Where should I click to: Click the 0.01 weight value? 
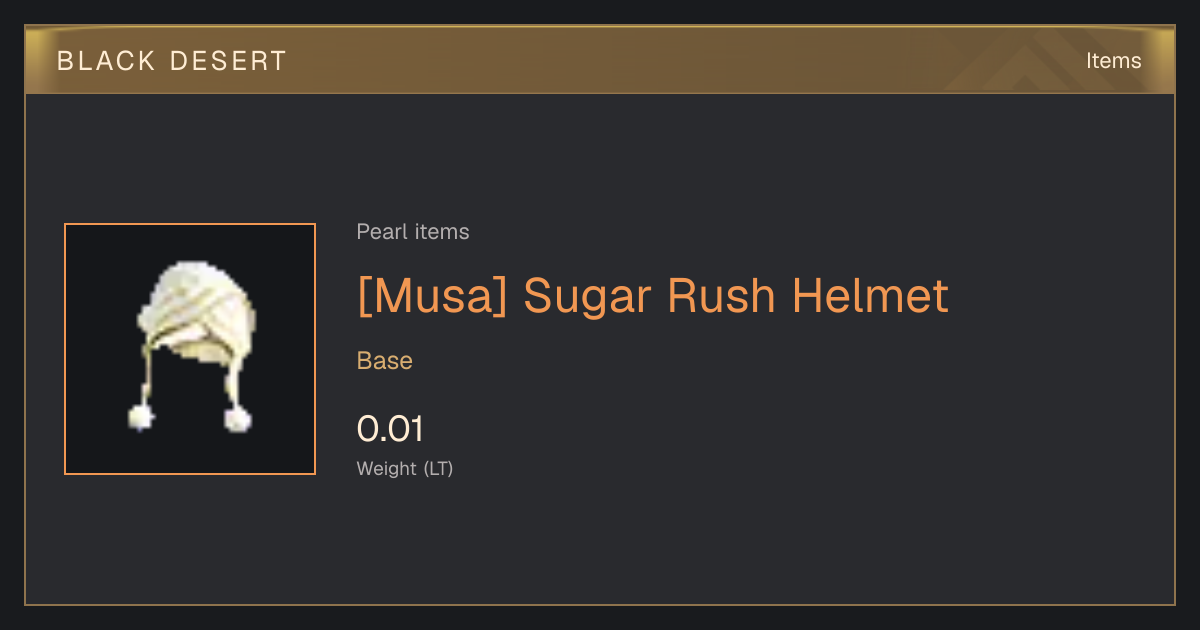pyautogui.click(x=390, y=429)
